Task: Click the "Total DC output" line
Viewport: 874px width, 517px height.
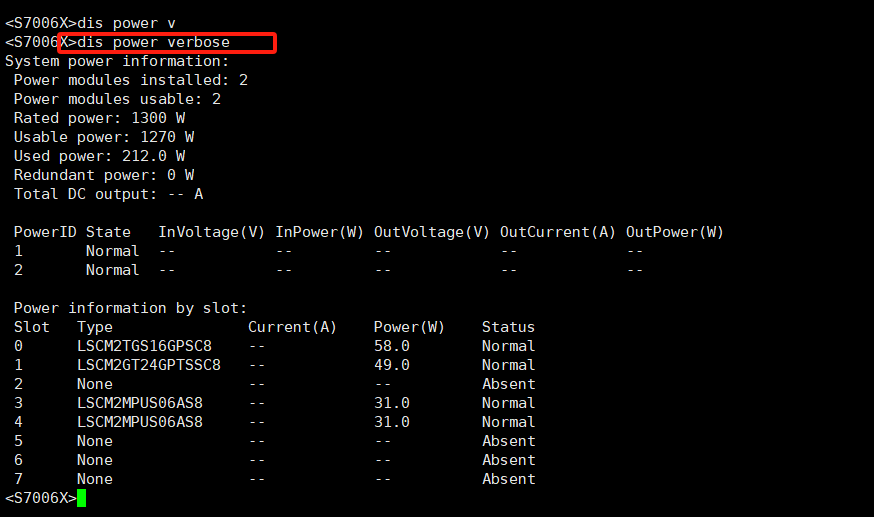Action: coord(108,194)
